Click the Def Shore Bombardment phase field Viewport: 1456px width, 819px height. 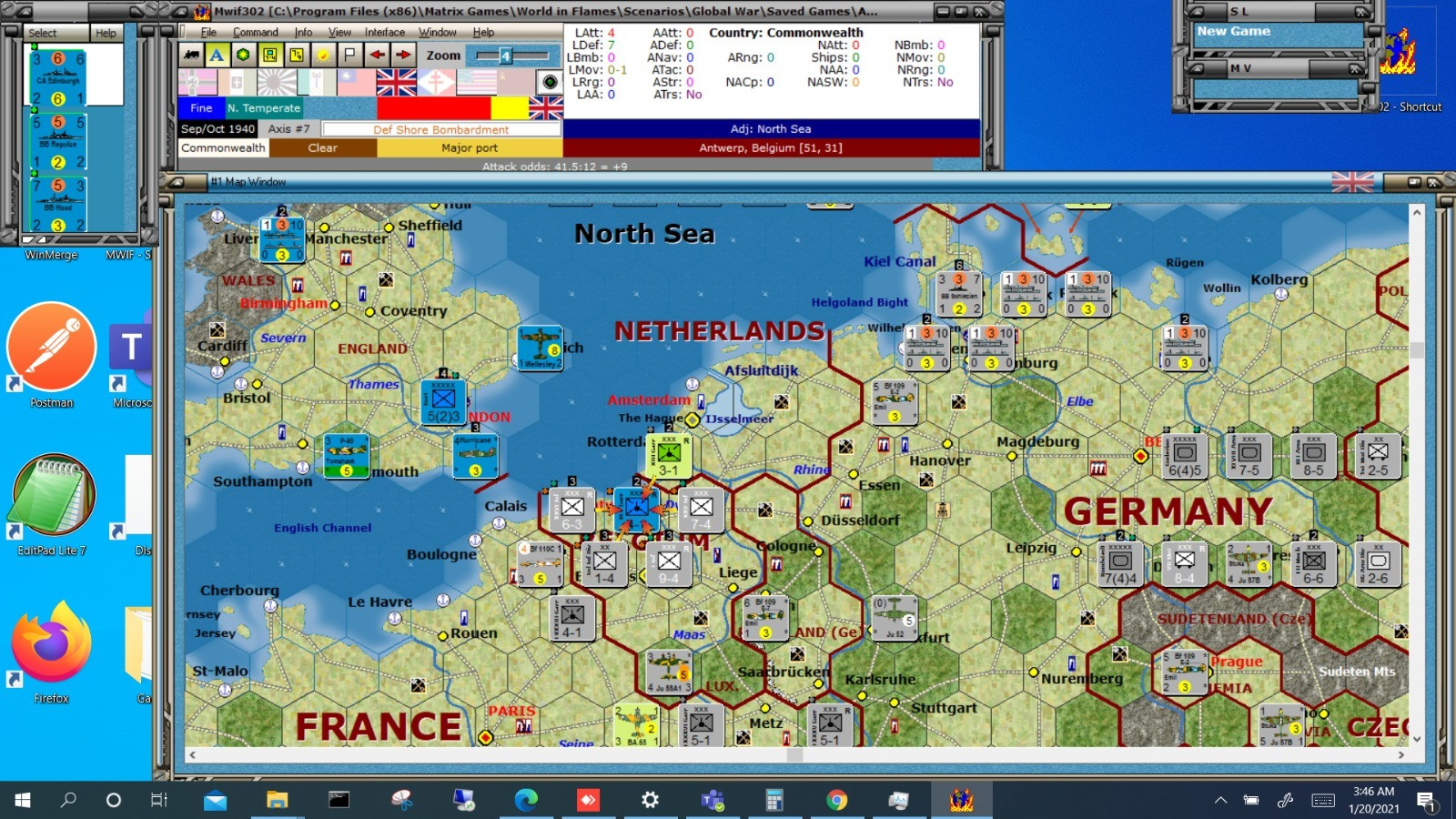pos(440,129)
